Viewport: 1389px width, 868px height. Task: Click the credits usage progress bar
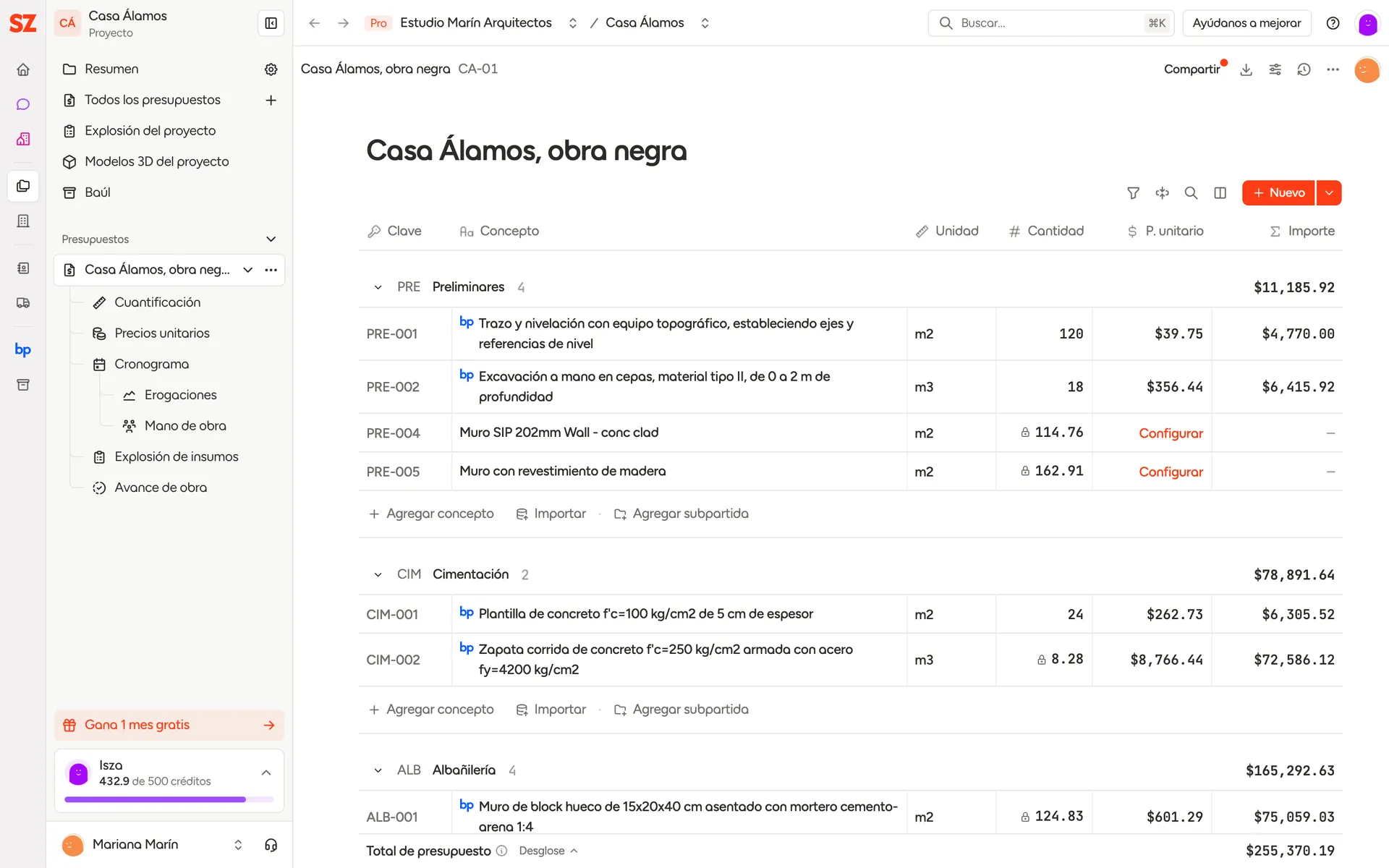pos(169,799)
